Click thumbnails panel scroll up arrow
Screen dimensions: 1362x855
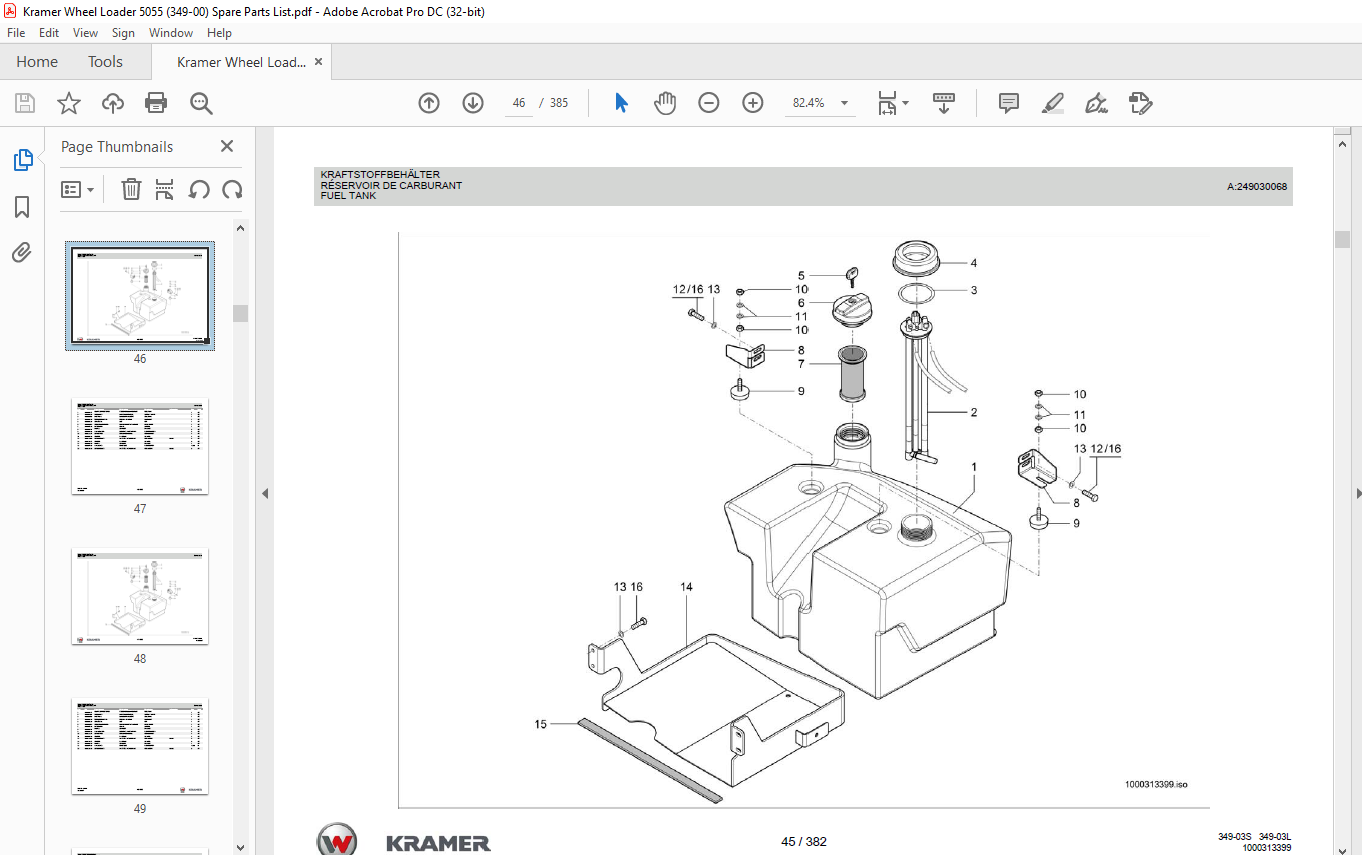click(x=240, y=228)
